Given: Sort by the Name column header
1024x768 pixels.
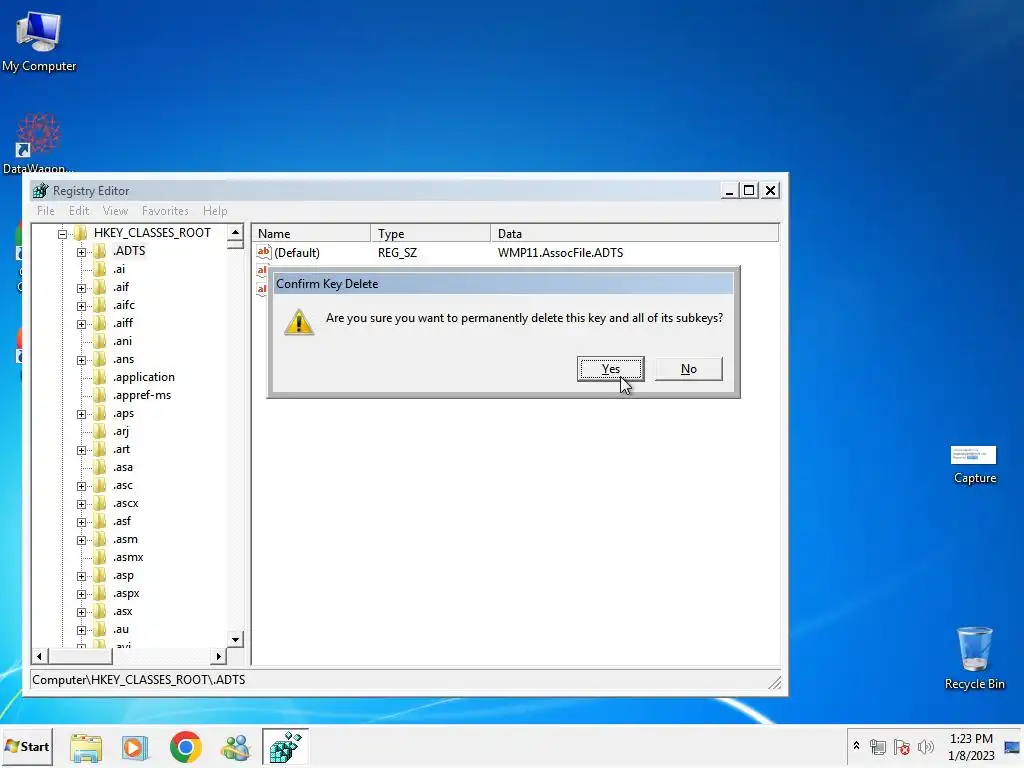Looking at the screenshot, I should click(312, 233).
